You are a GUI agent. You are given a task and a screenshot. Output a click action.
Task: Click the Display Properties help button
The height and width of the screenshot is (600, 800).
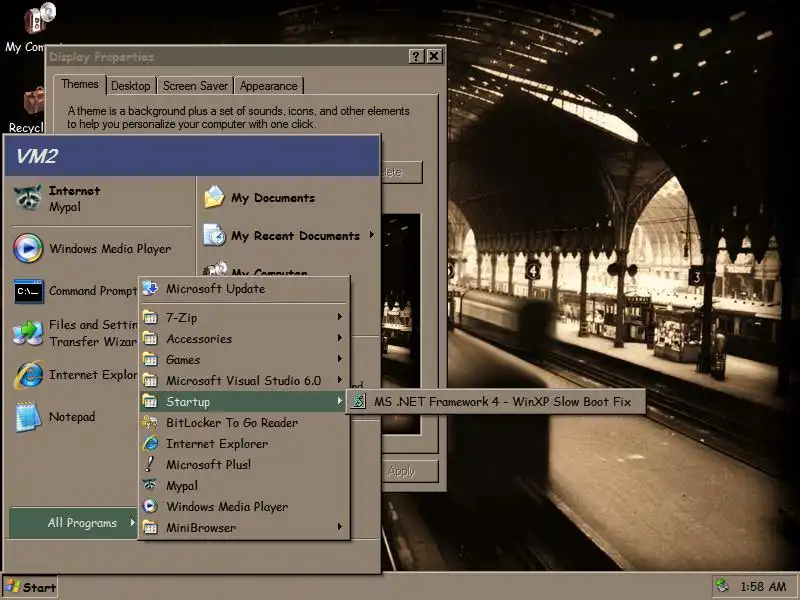coord(416,56)
